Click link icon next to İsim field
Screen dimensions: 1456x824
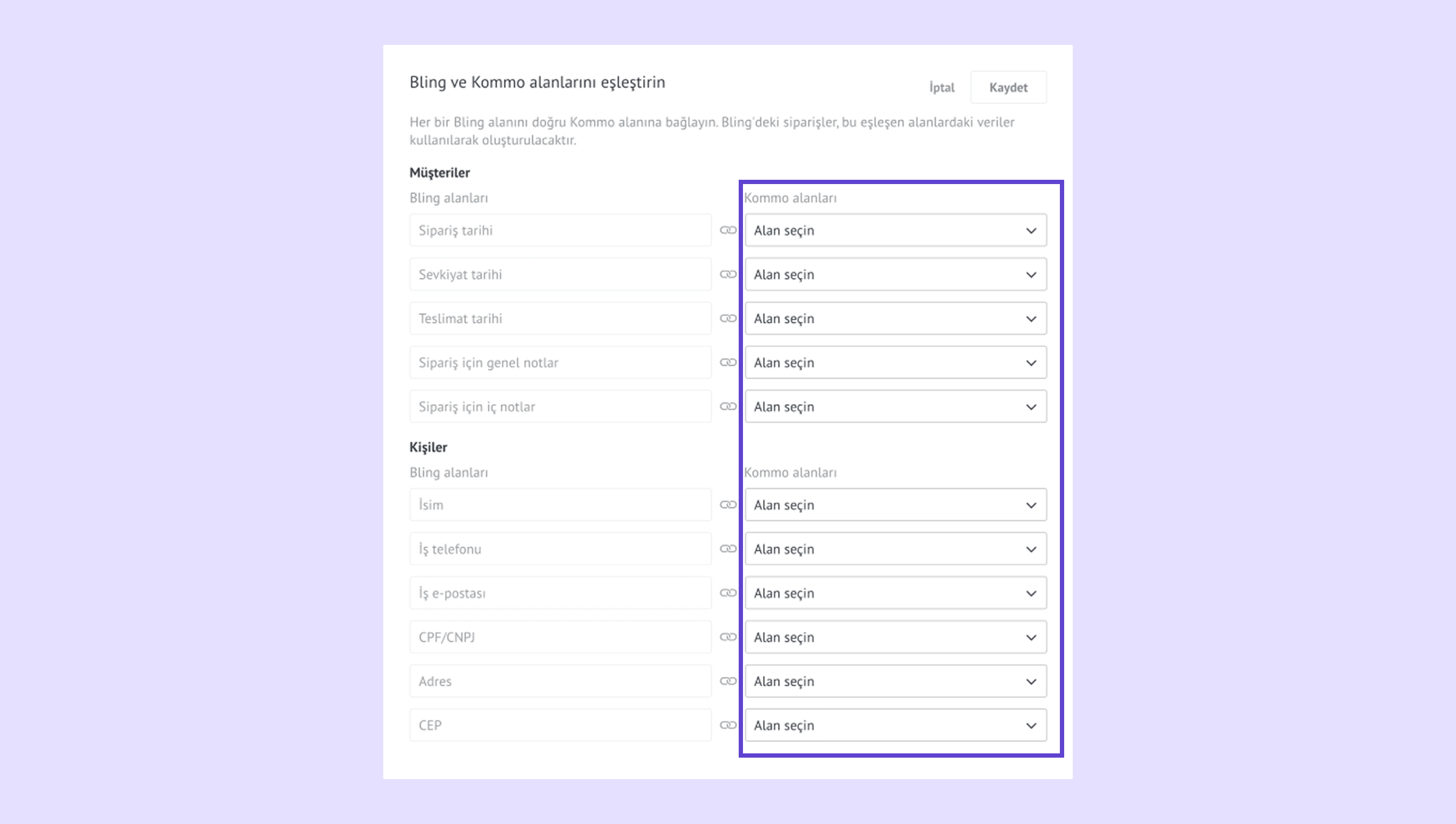(x=728, y=505)
